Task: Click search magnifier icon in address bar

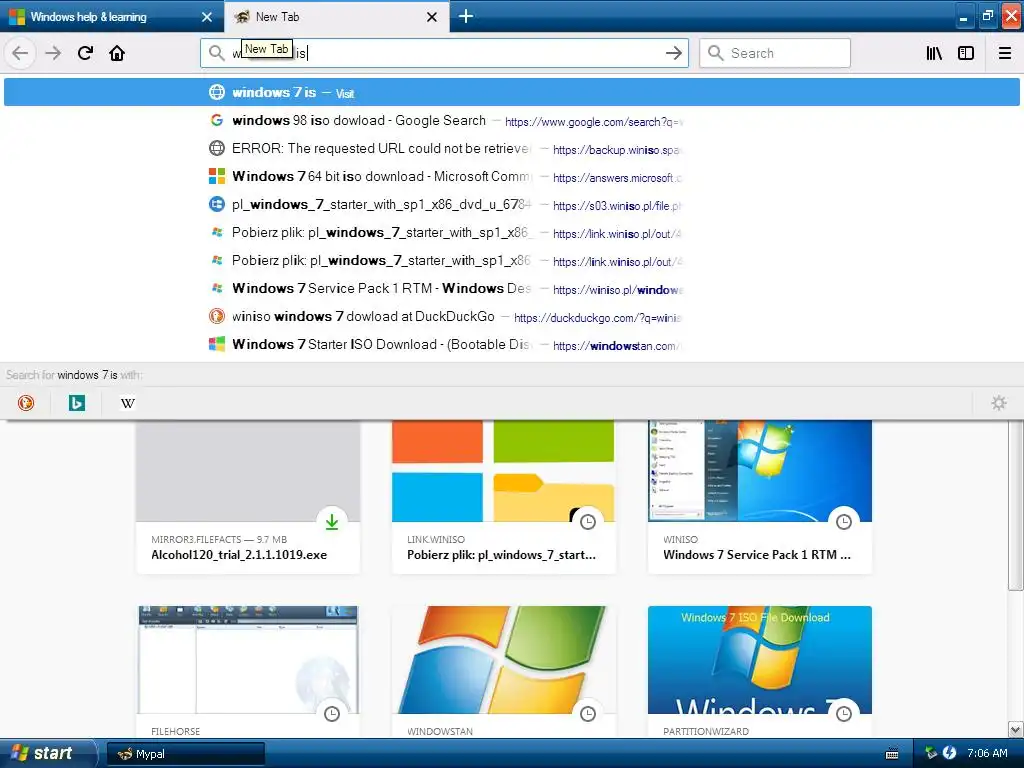Action: click(217, 53)
